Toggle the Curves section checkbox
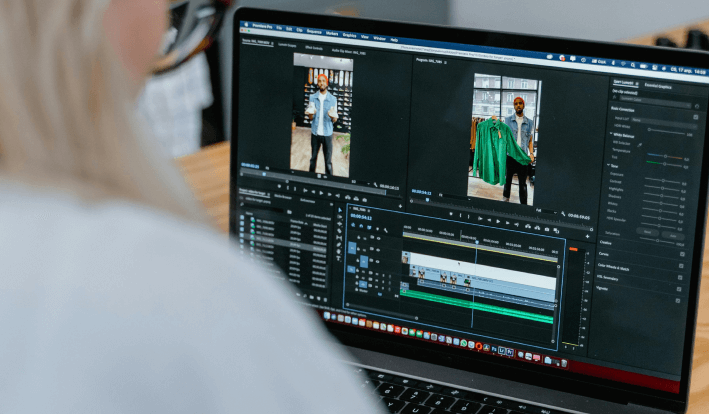Image resolution: width=709 pixels, height=414 pixels. pyautogui.click(x=681, y=266)
